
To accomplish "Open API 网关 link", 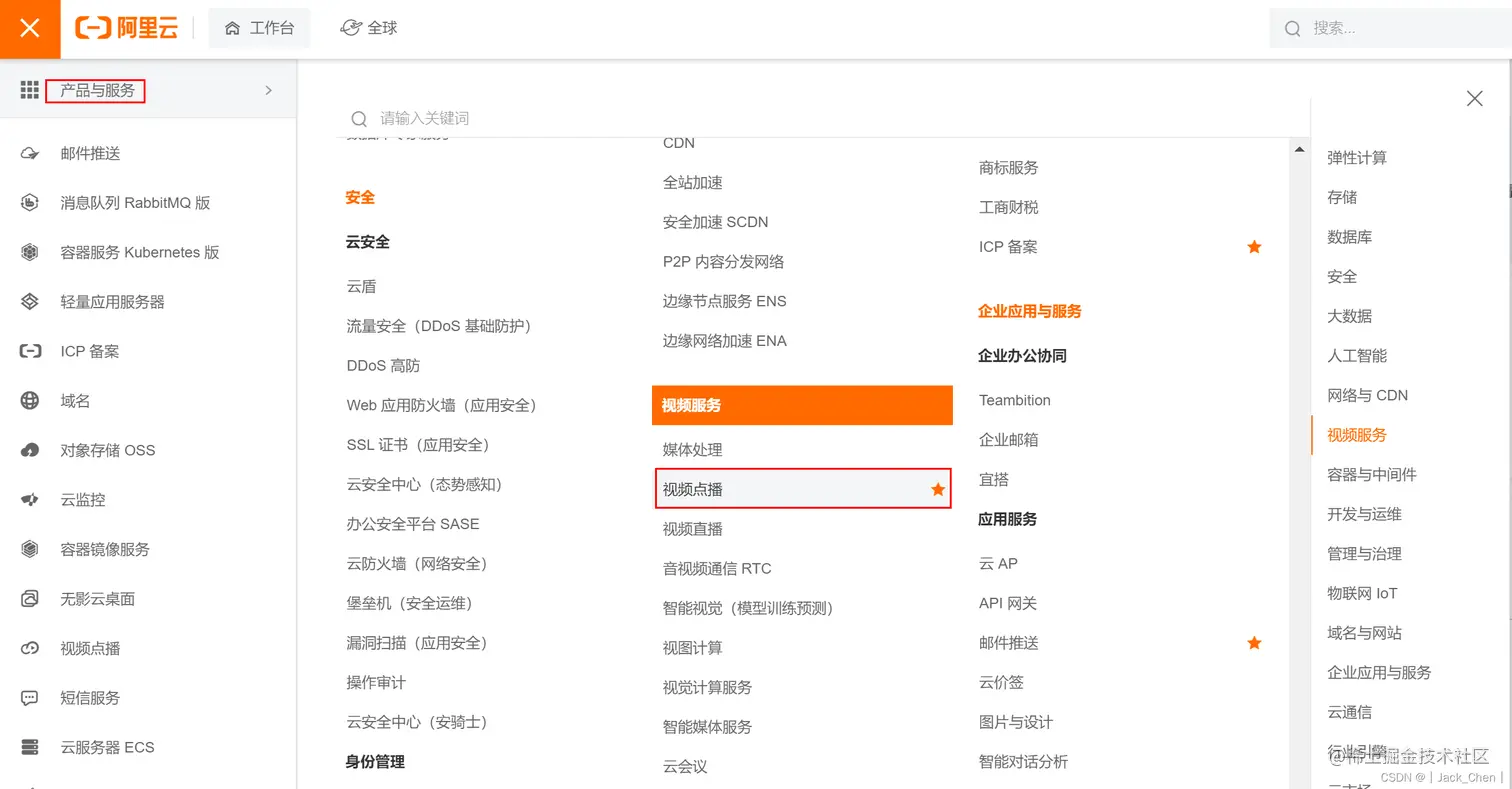I will tap(1007, 603).
